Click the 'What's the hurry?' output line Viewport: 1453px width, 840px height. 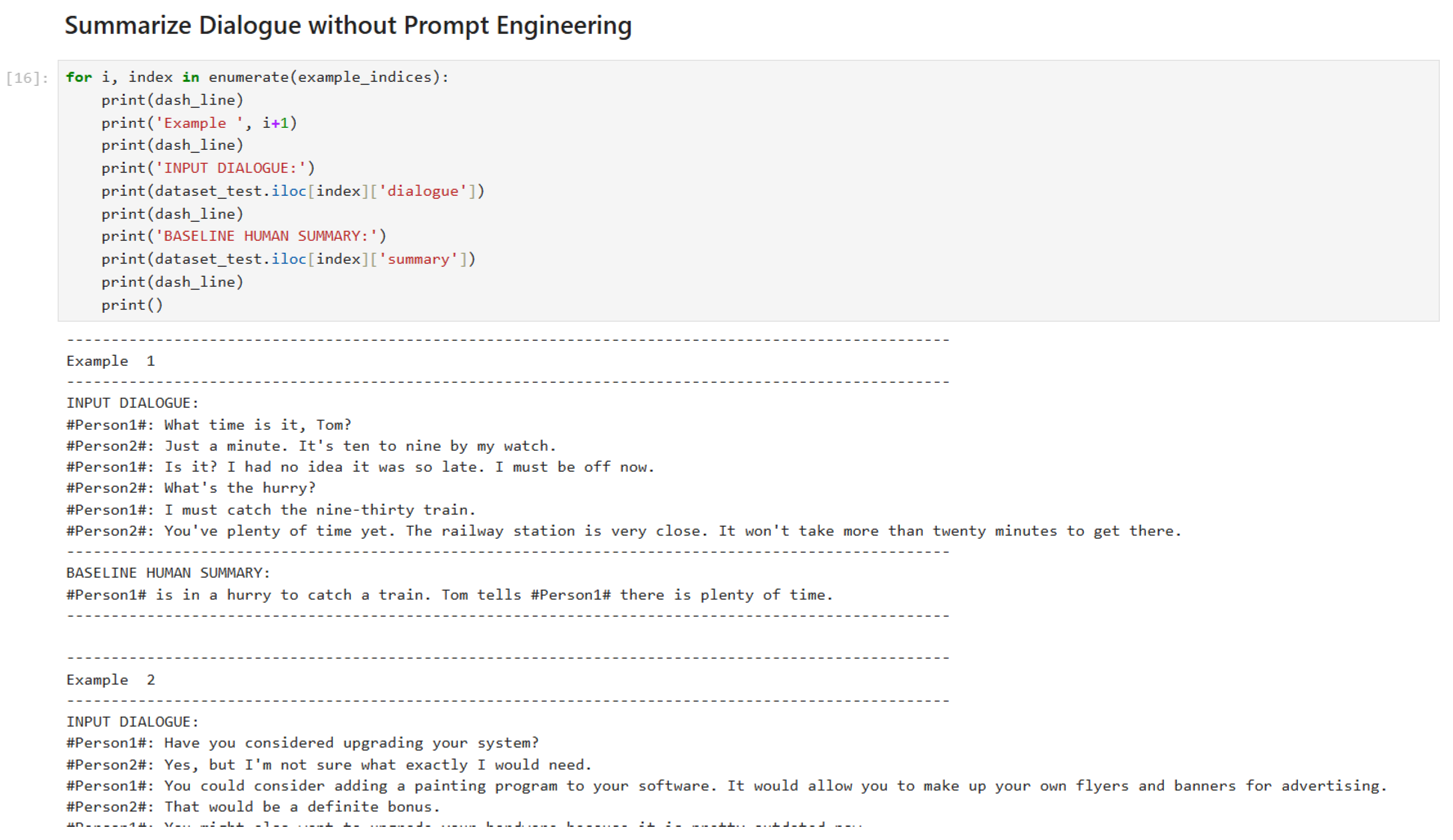pos(191,489)
